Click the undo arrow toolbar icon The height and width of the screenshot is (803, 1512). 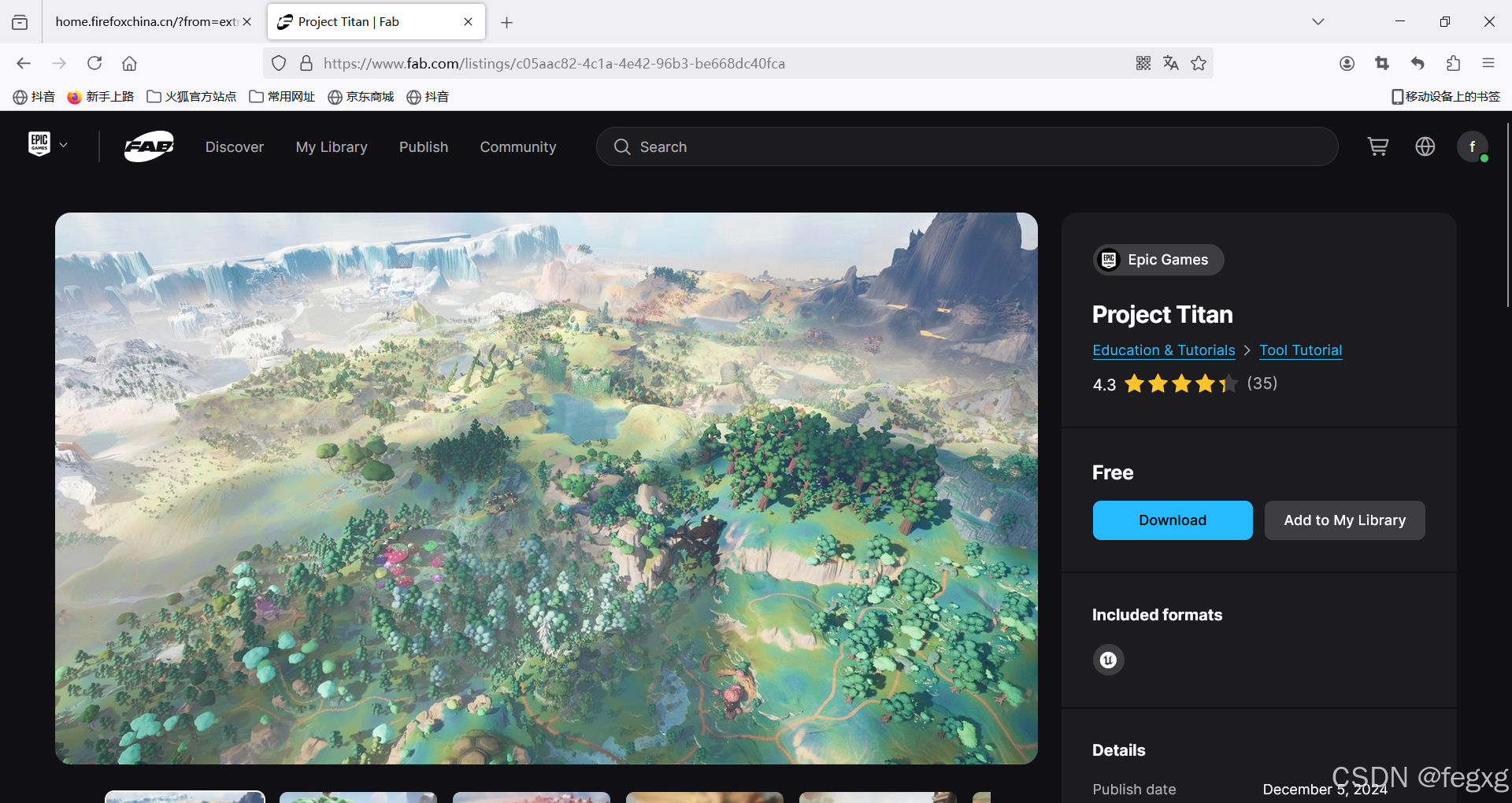1417,63
